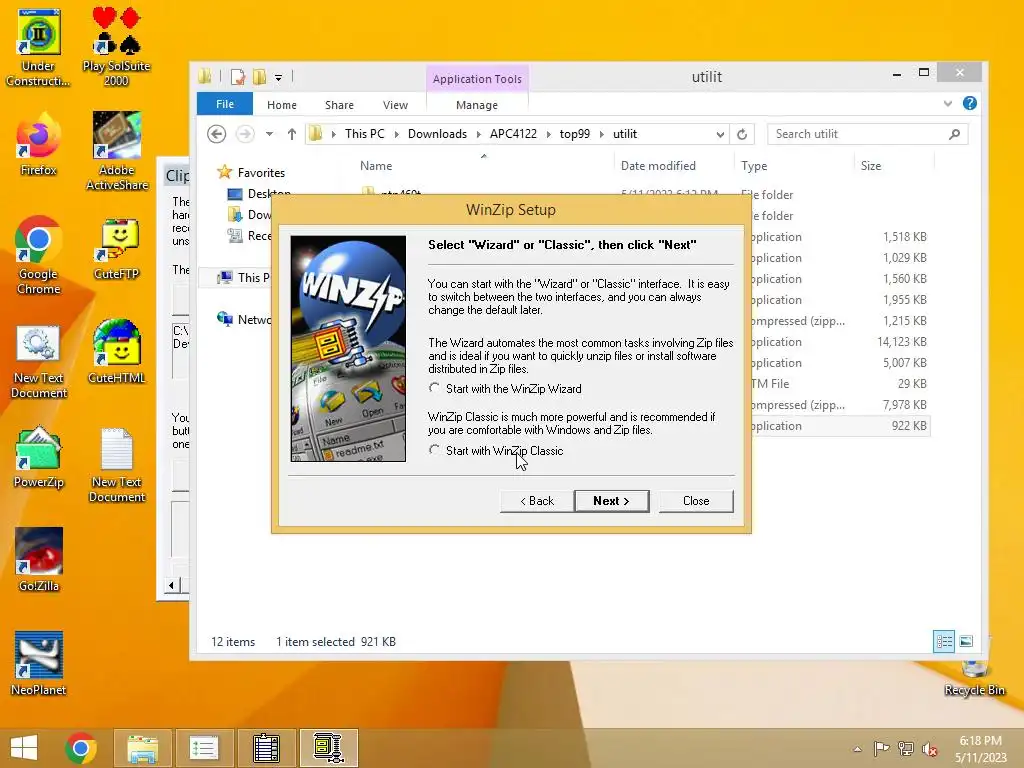The image size is (1024, 768).
Task: Expand the arrow after Downloads breadcrumb
Action: click(x=478, y=134)
